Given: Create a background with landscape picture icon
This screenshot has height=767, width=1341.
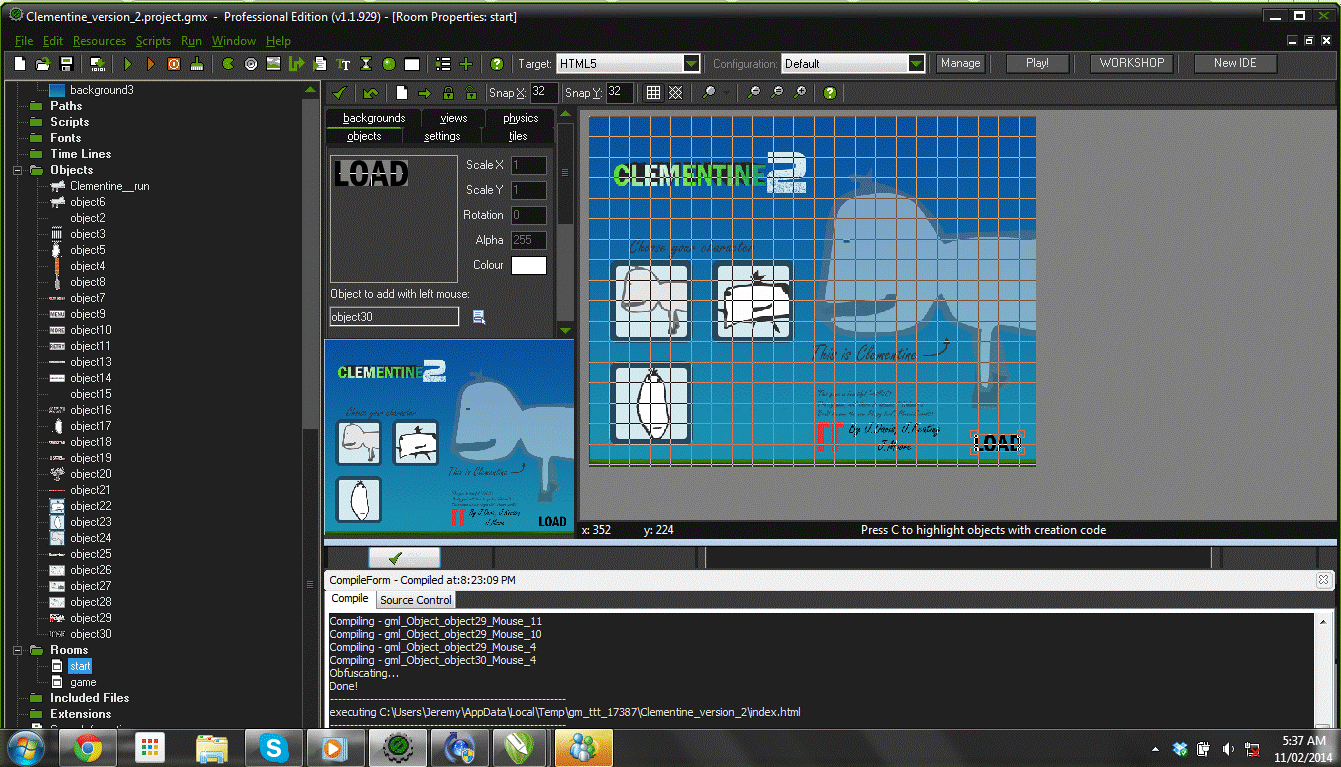Looking at the screenshot, I should click(x=274, y=63).
